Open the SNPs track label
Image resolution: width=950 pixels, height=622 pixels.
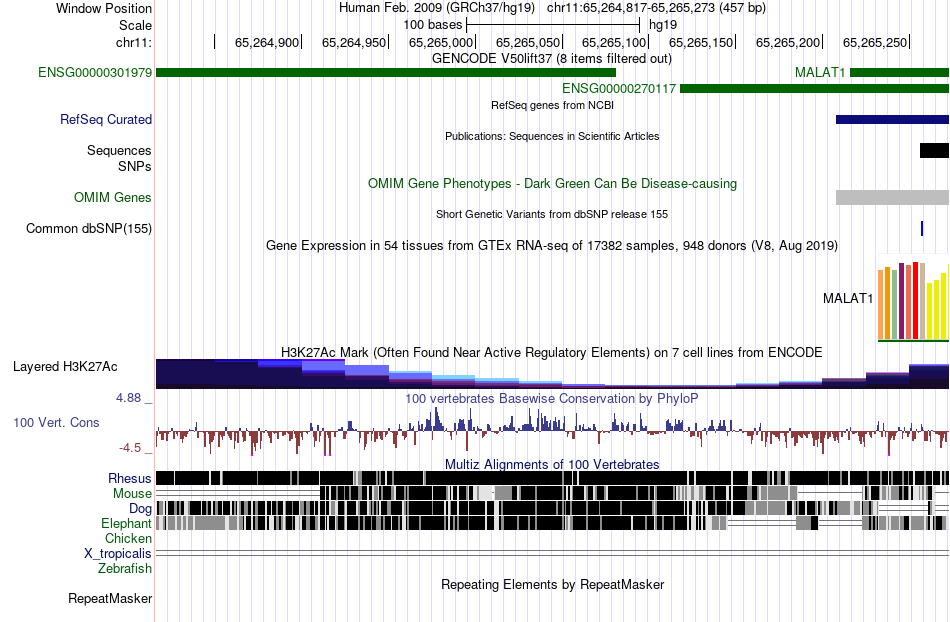click(x=135, y=166)
